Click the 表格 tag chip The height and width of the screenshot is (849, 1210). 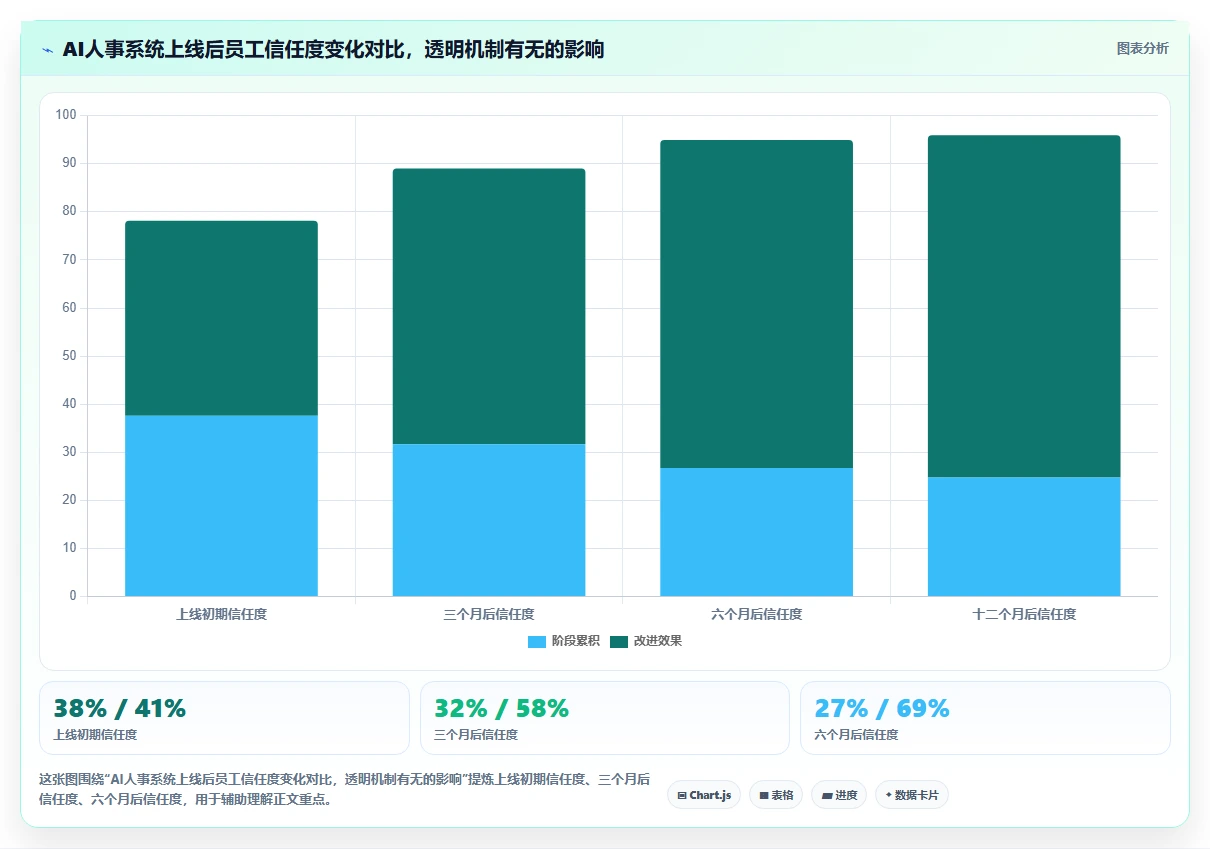(776, 795)
